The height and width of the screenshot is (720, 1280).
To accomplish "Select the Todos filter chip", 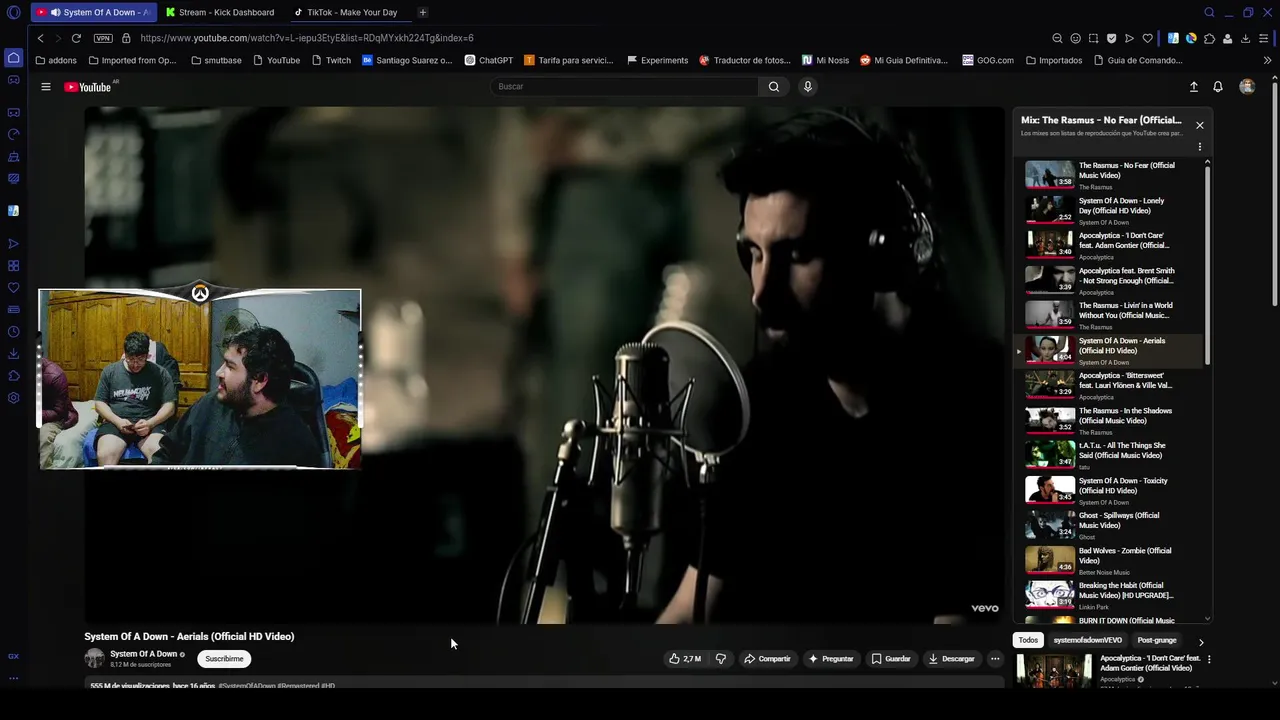I will tap(1028, 640).
